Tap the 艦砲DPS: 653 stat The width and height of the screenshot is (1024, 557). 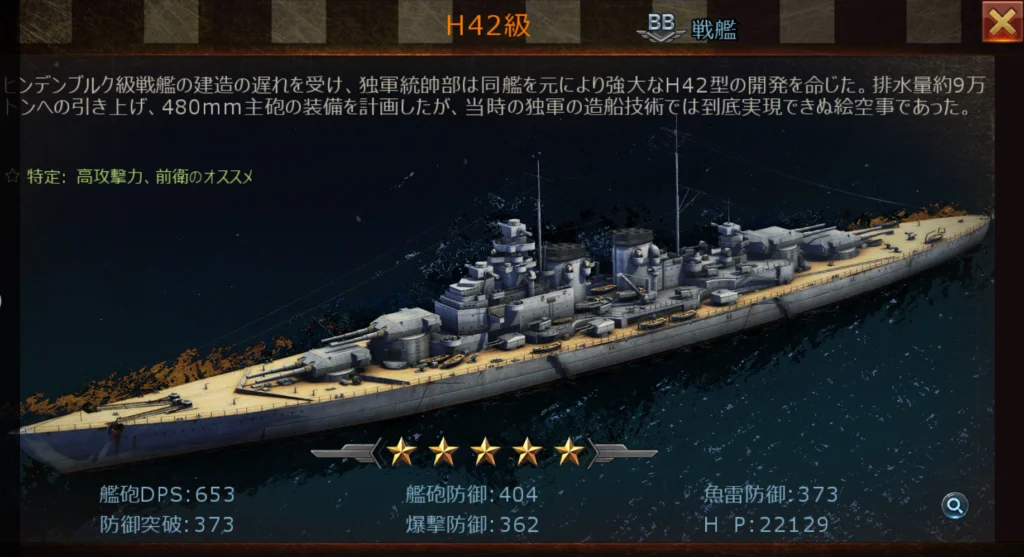click(167, 494)
